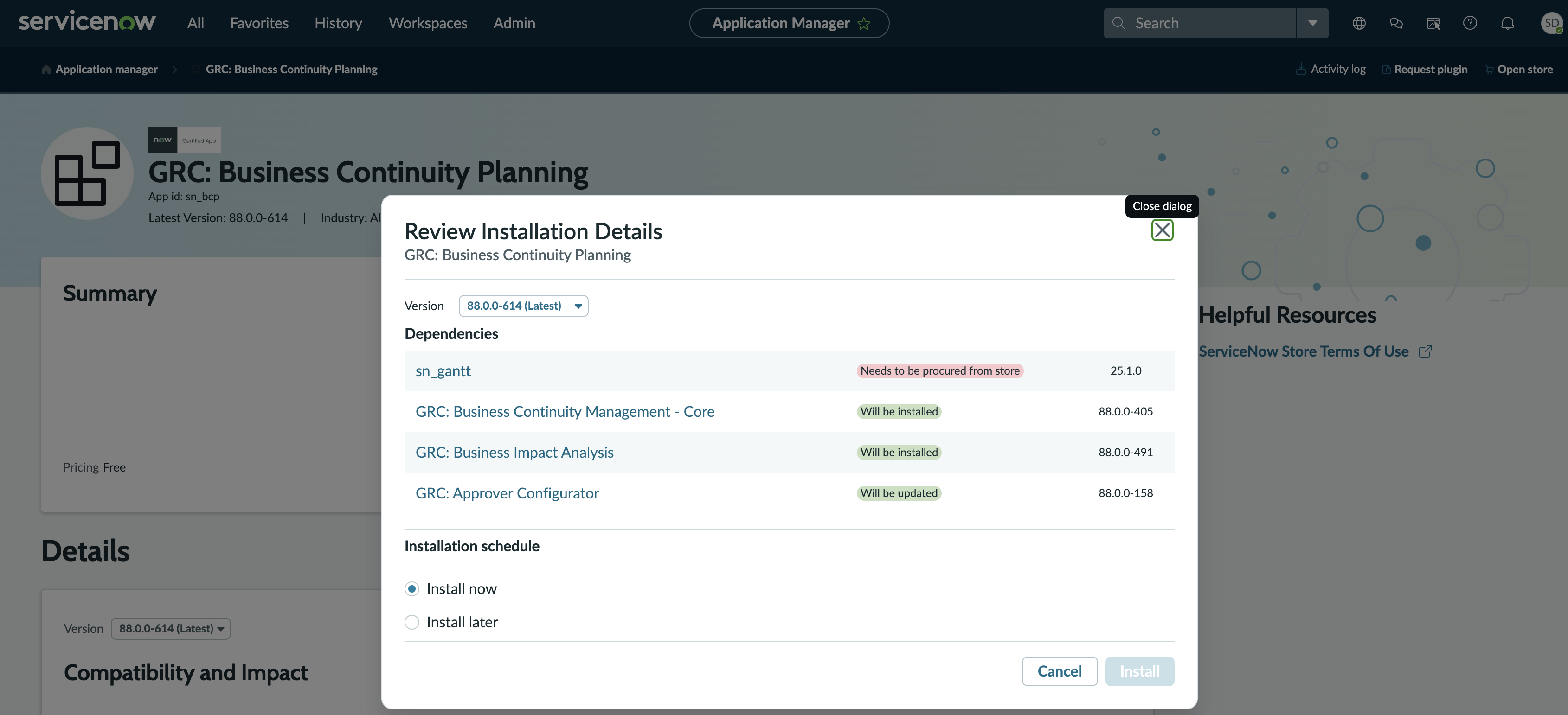Click the Cancel button

(x=1059, y=670)
